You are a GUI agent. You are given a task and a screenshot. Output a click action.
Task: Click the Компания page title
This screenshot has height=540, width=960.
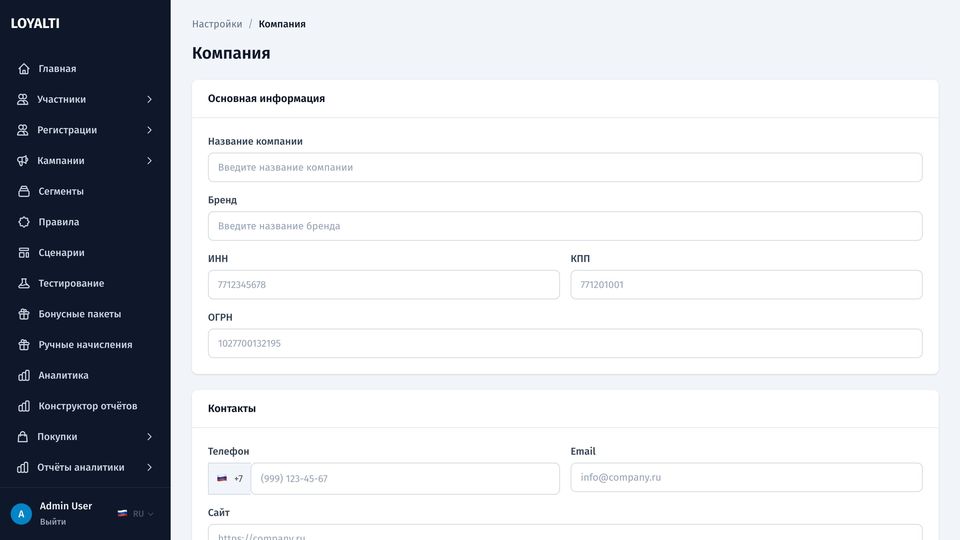coord(231,53)
